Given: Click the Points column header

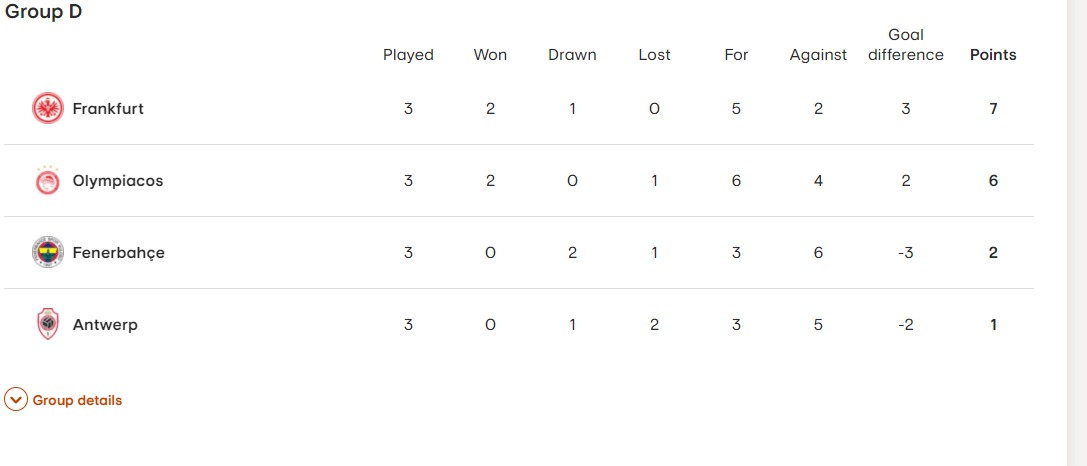Looking at the screenshot, I should [x=993, y=55].
